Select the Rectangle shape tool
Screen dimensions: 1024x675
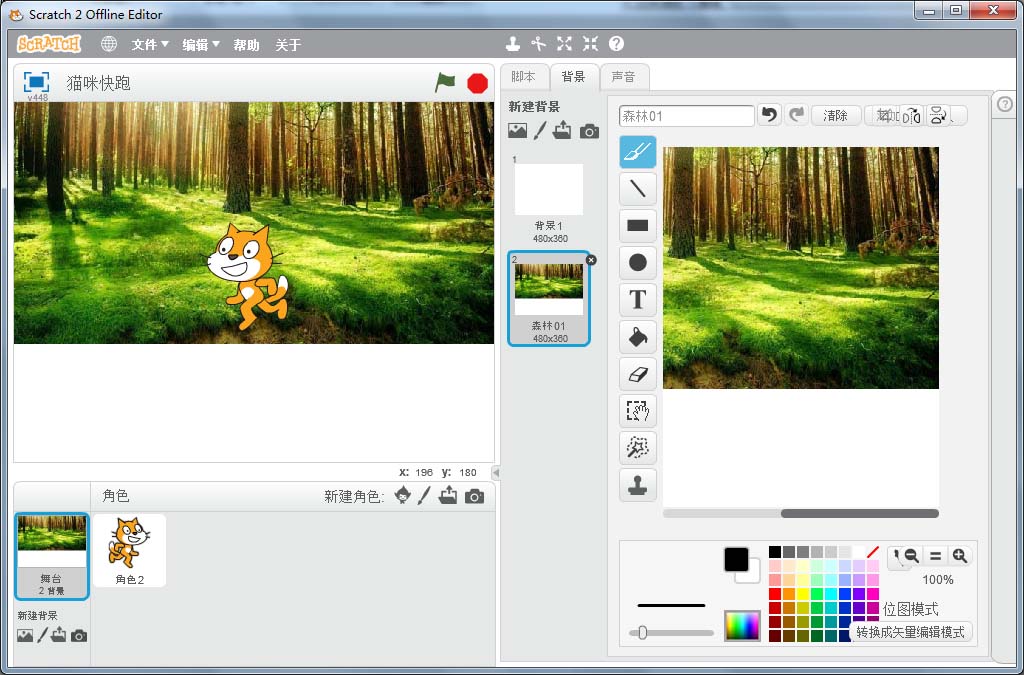click(x=638, y=225)
